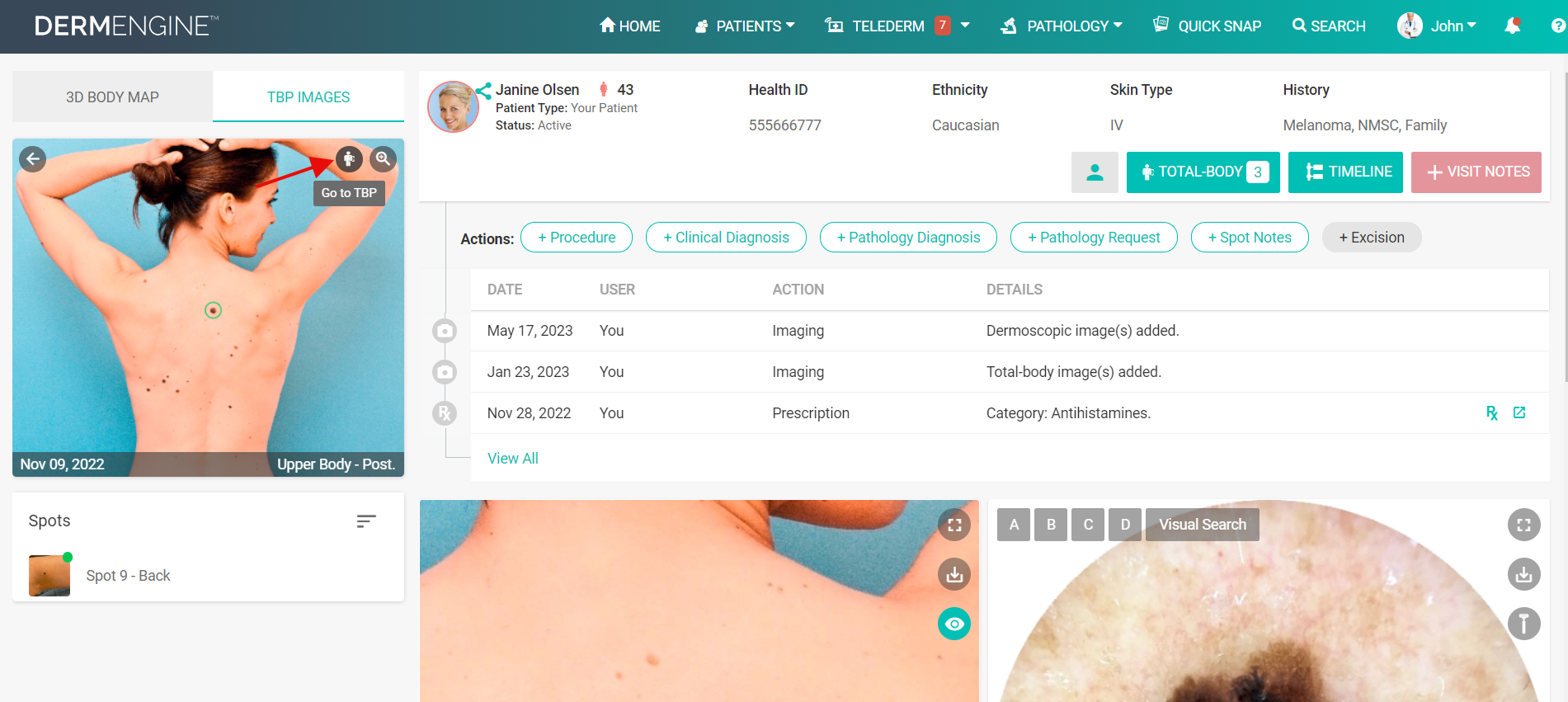
Task: Click Spot 9 - Back label
Action: (x=128, y=576)
